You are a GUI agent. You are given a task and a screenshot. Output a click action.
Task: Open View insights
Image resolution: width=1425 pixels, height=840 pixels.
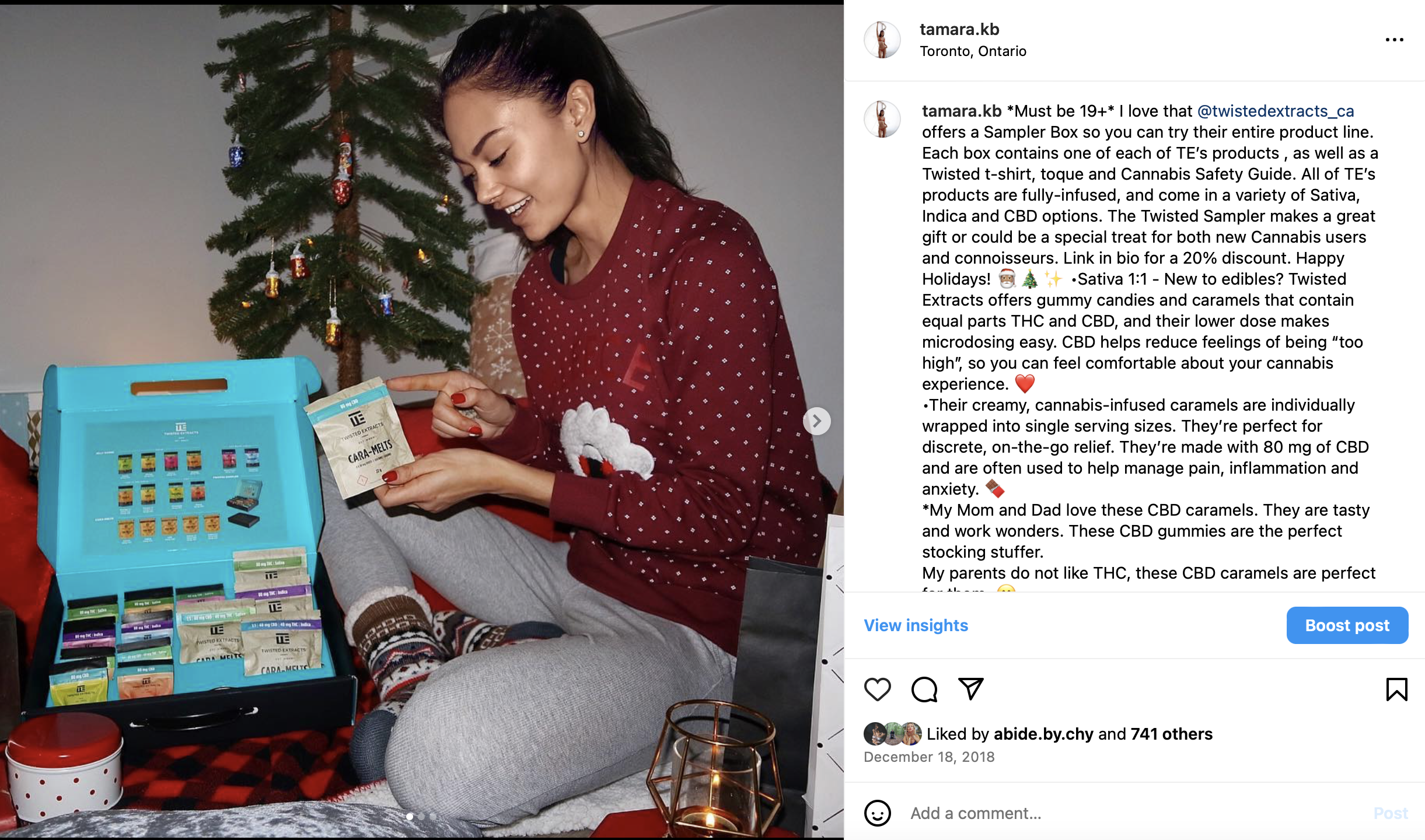[x=916, y=625]
